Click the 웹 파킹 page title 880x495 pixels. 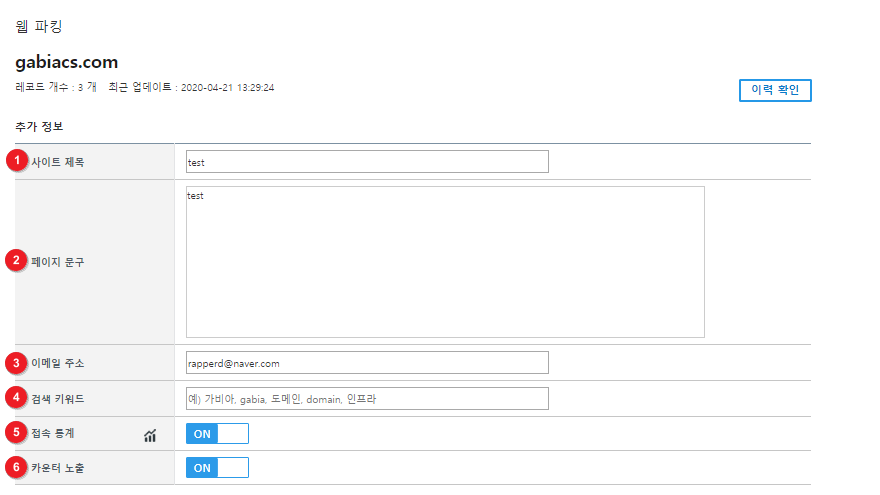[39, 26]
